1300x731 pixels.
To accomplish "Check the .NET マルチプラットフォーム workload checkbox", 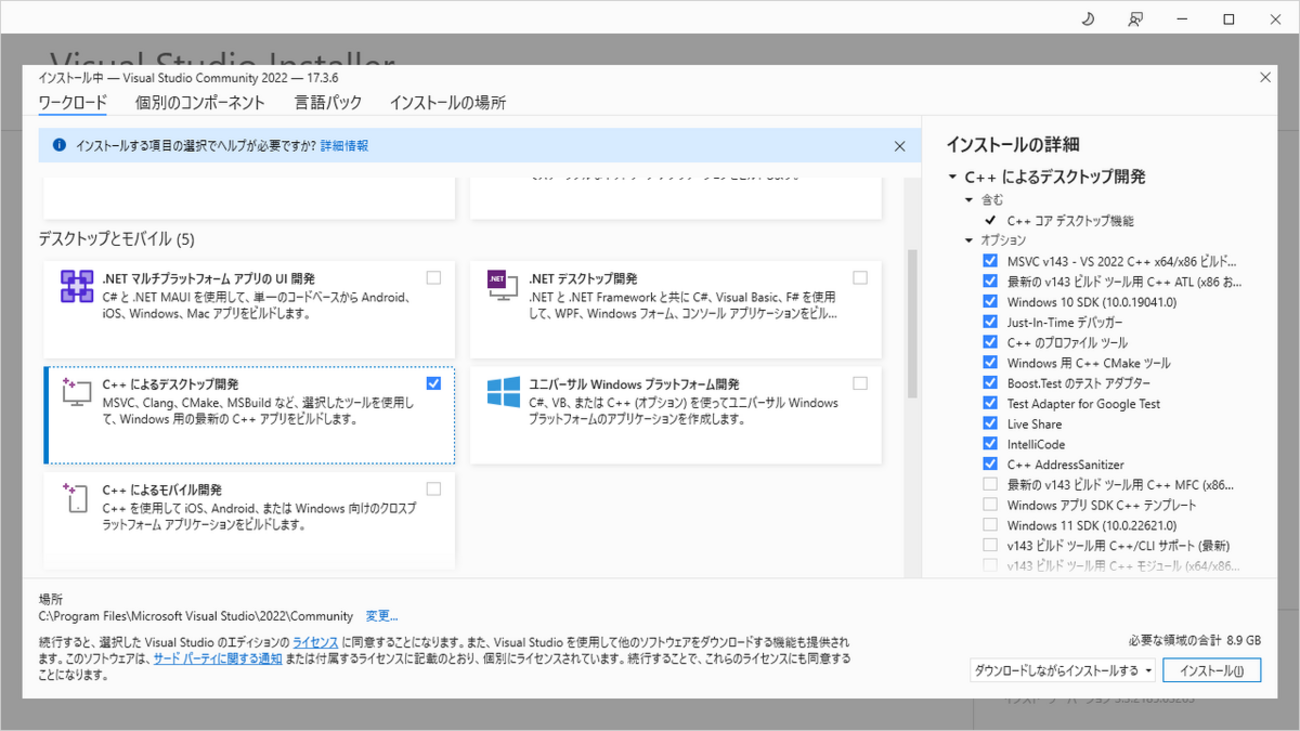I will (x=433, y=277).
